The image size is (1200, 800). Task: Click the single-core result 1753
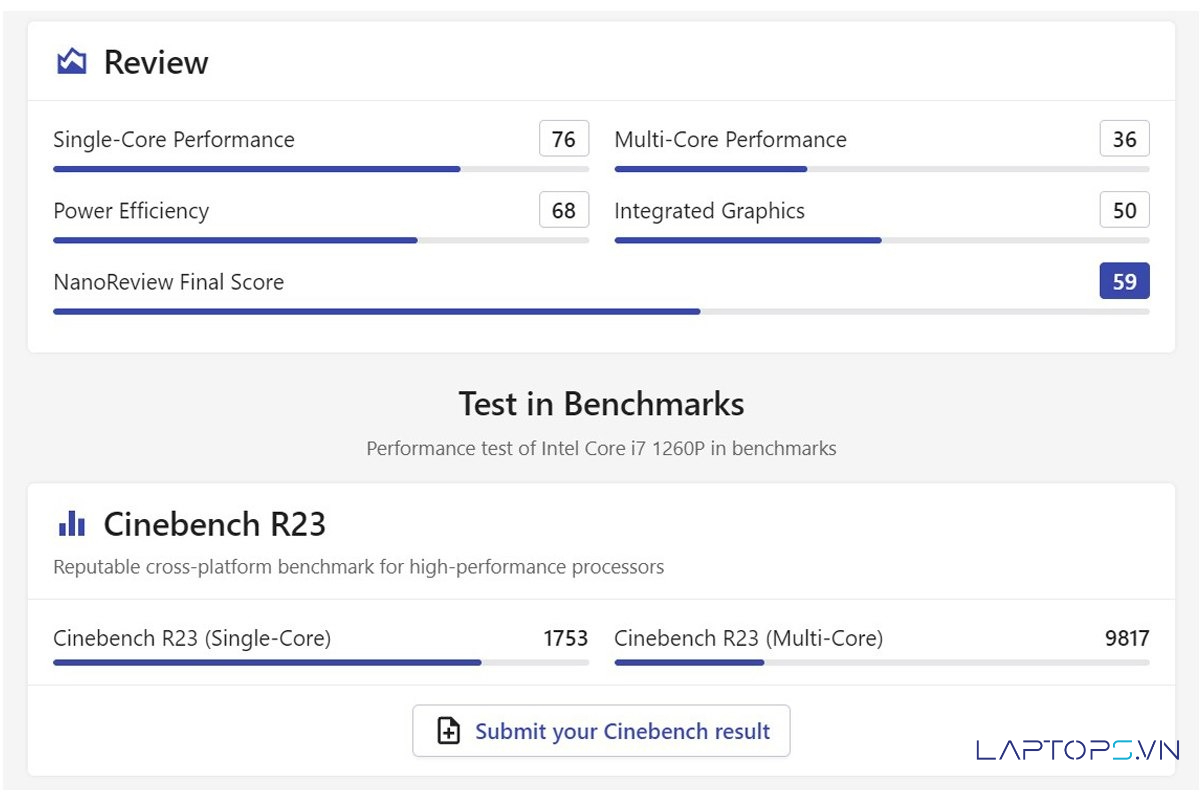(566, 638)
